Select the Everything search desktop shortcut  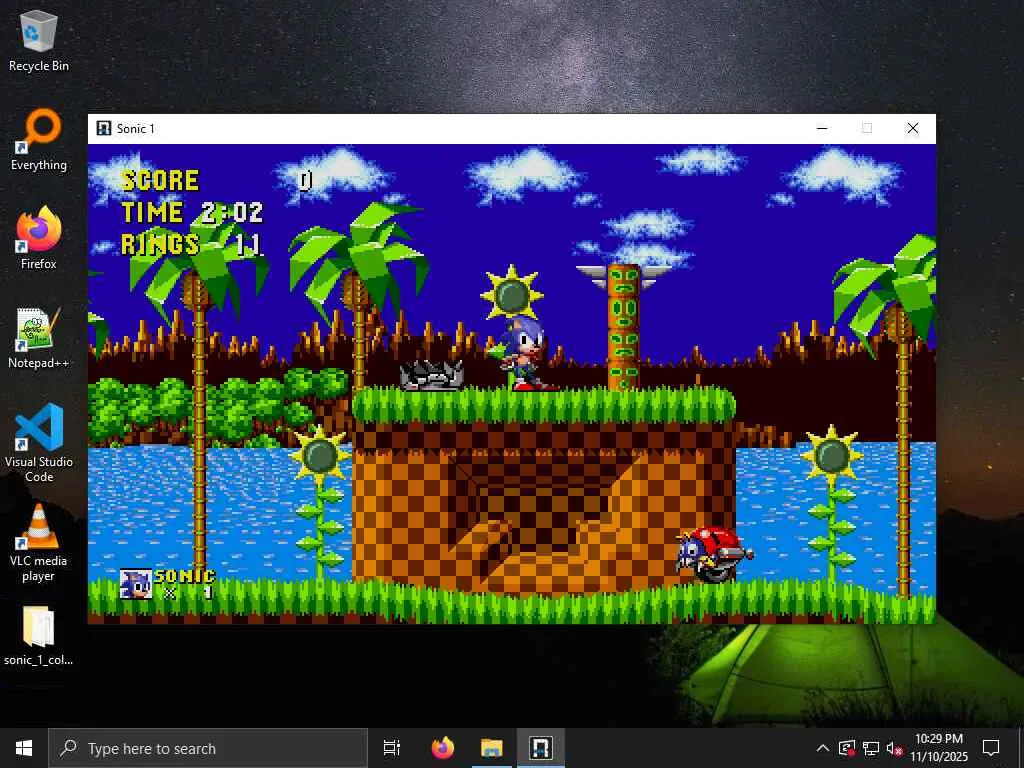pyautogui.click(x=39, y=140)
